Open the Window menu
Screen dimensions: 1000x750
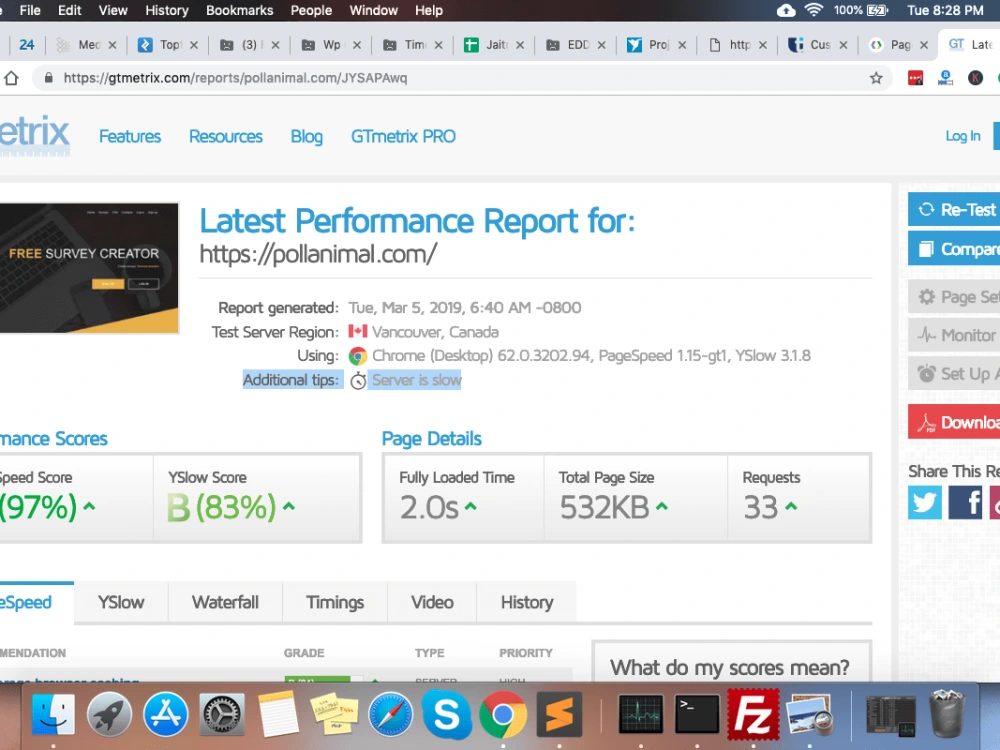pos(374,10)
